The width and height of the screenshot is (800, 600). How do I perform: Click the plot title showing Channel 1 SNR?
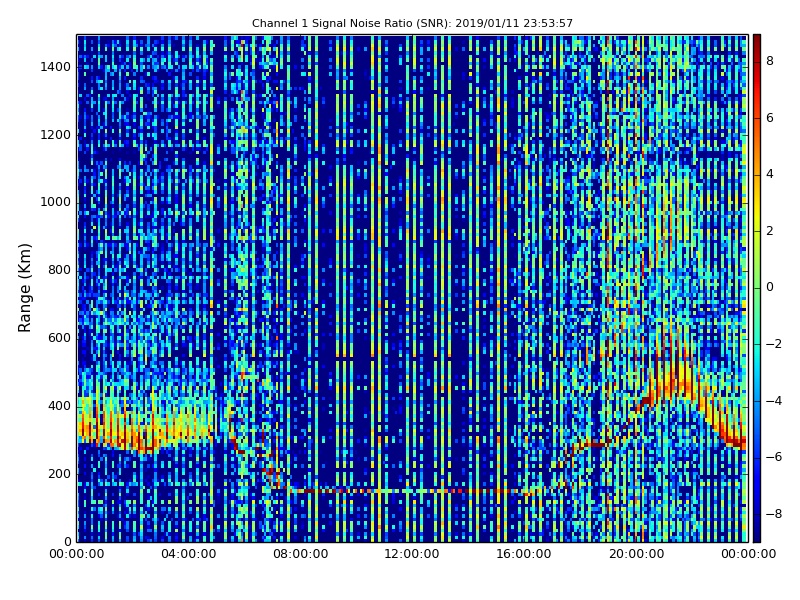point(412,23)
